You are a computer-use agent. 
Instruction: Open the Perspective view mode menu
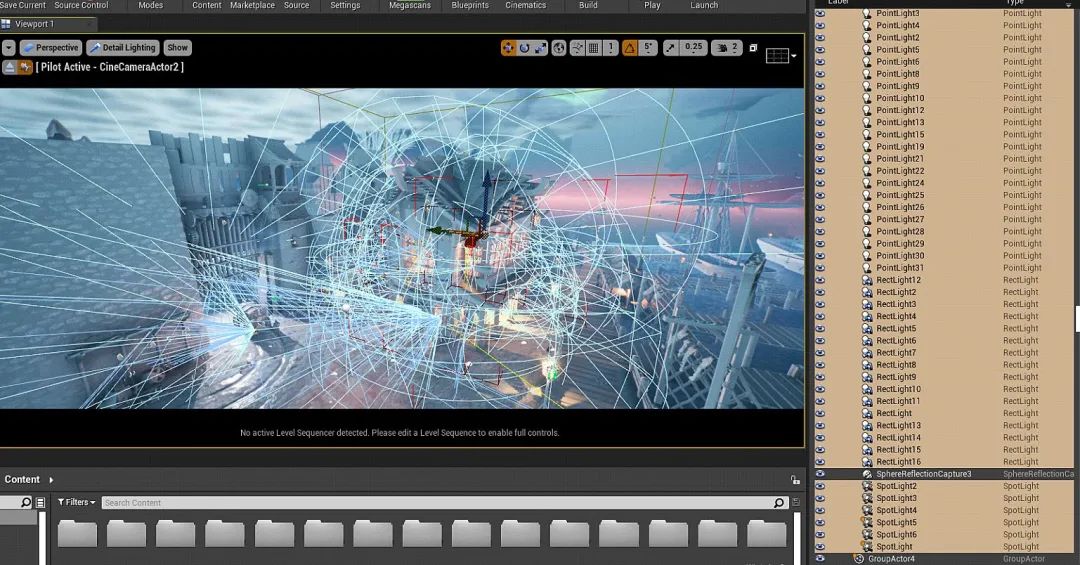(51, 48)
